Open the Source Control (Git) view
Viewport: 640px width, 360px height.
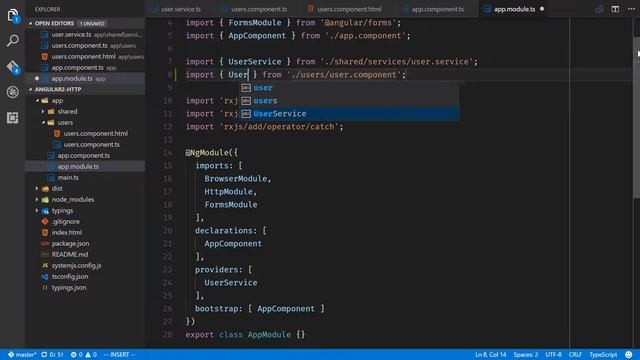[13, 67]
